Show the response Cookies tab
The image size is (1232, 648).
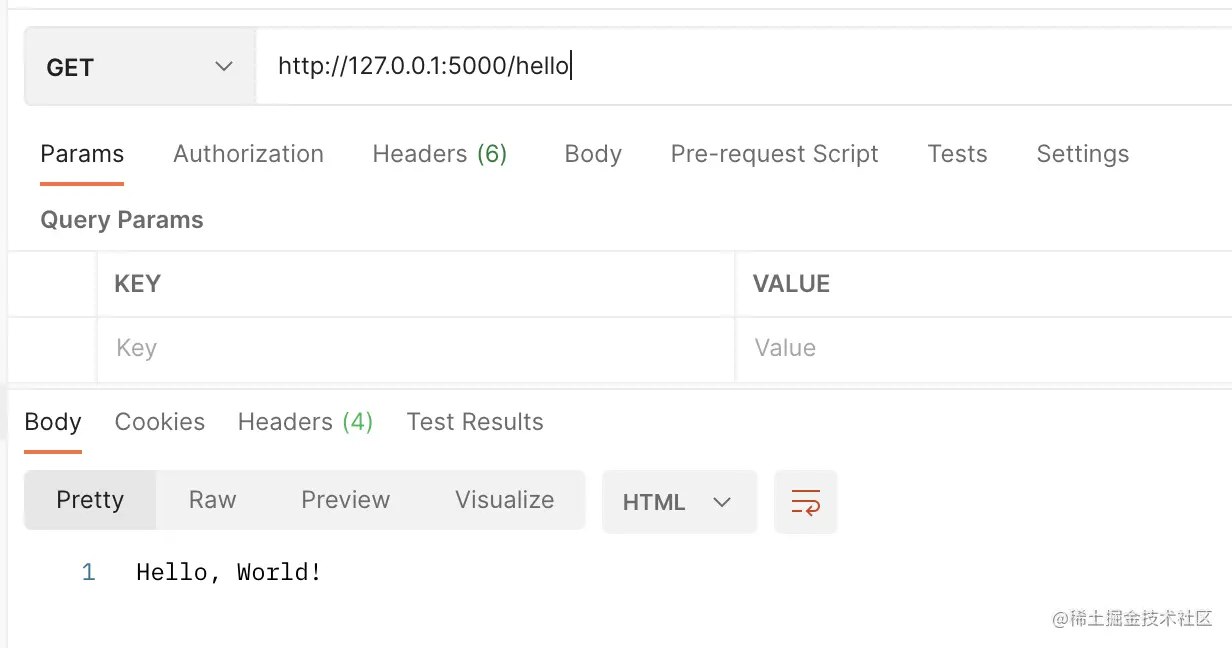click(160, 422)
